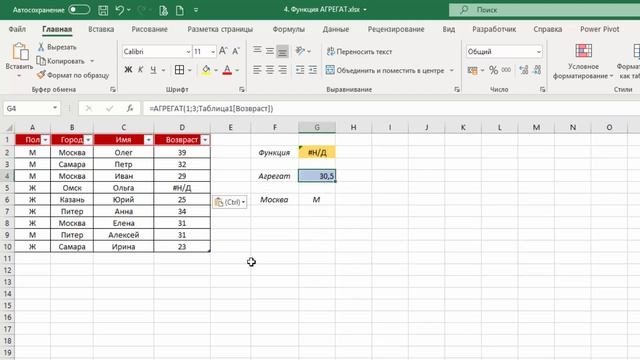The height and width of the screenshot is (360, 640).
Task: Expand the fill color dropdown arrow
Action: tap(216, 70)
